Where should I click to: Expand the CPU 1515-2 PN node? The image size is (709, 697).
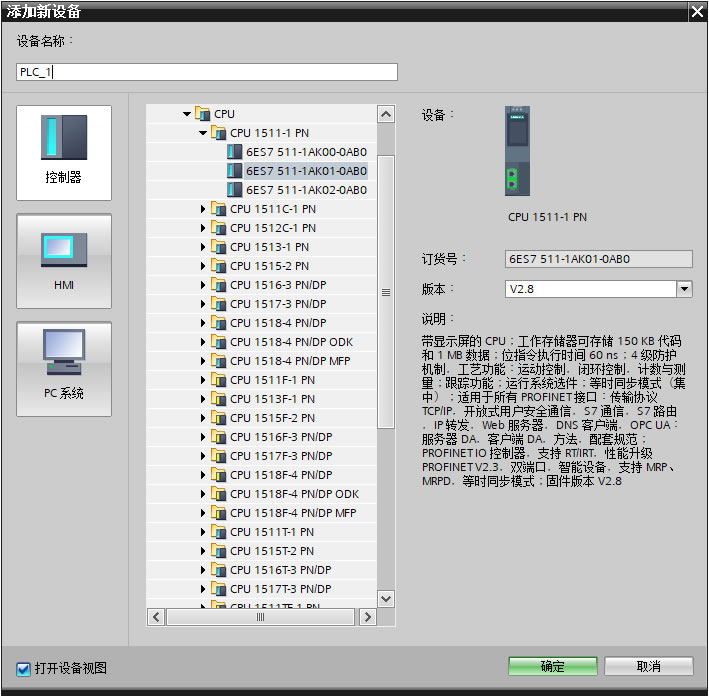[x=203, y=266]
